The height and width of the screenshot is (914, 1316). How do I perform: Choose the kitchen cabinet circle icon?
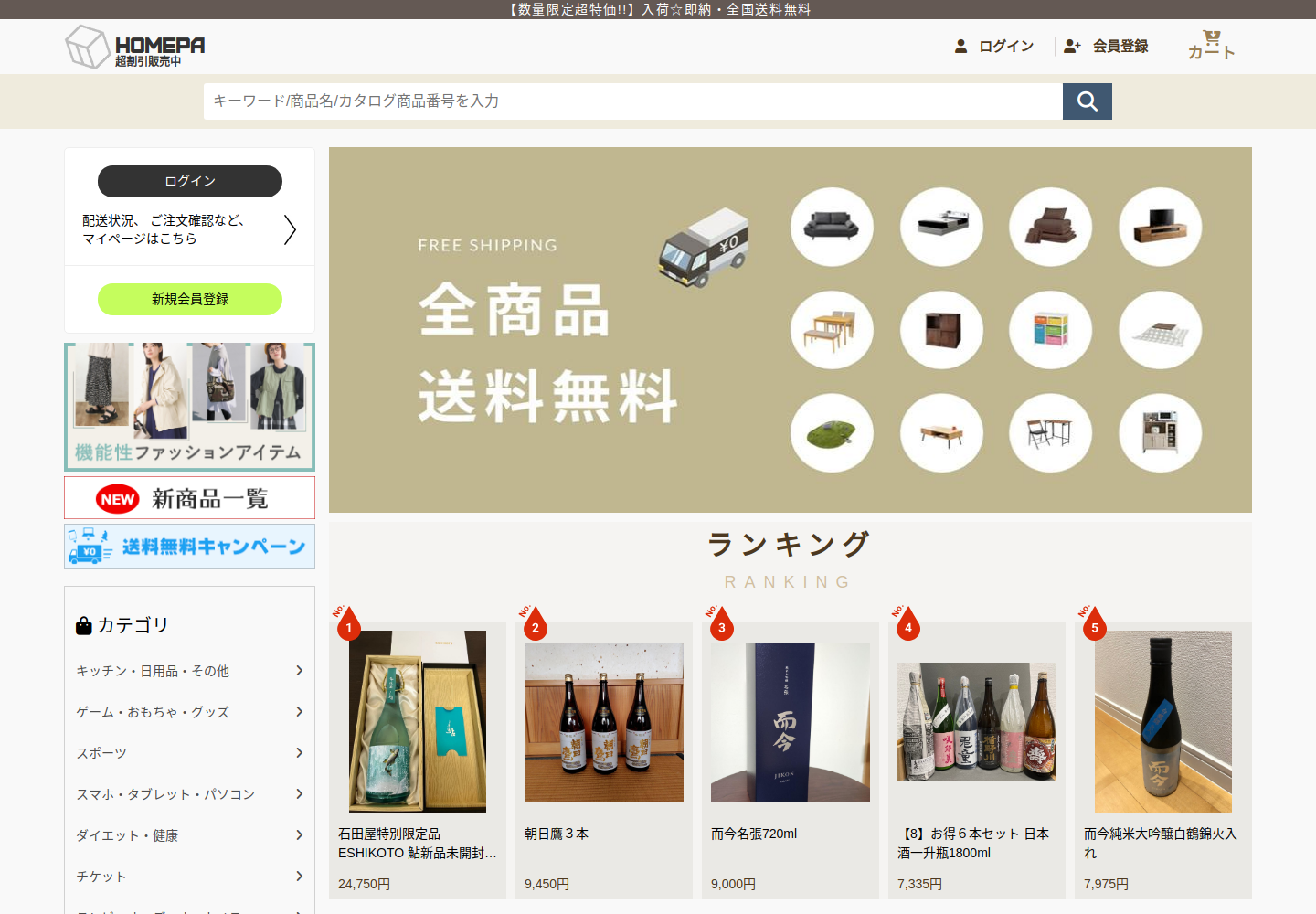(1161, 433)
